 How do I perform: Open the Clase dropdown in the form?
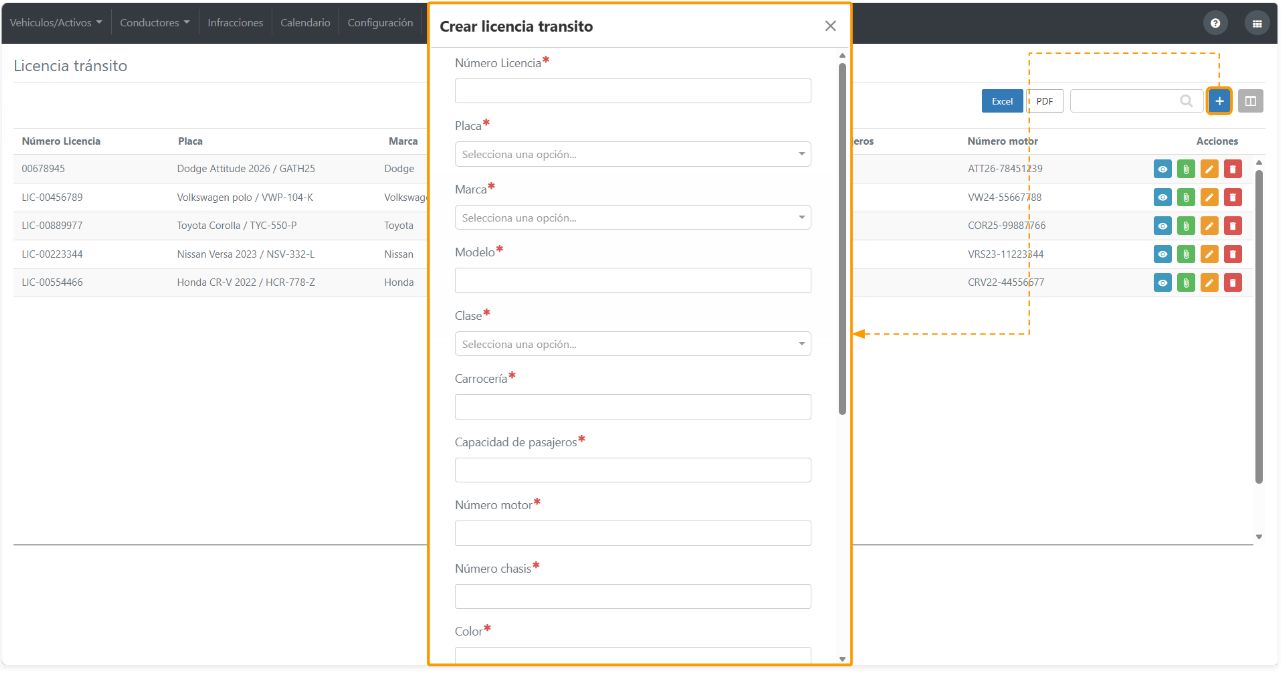[633, 344]
